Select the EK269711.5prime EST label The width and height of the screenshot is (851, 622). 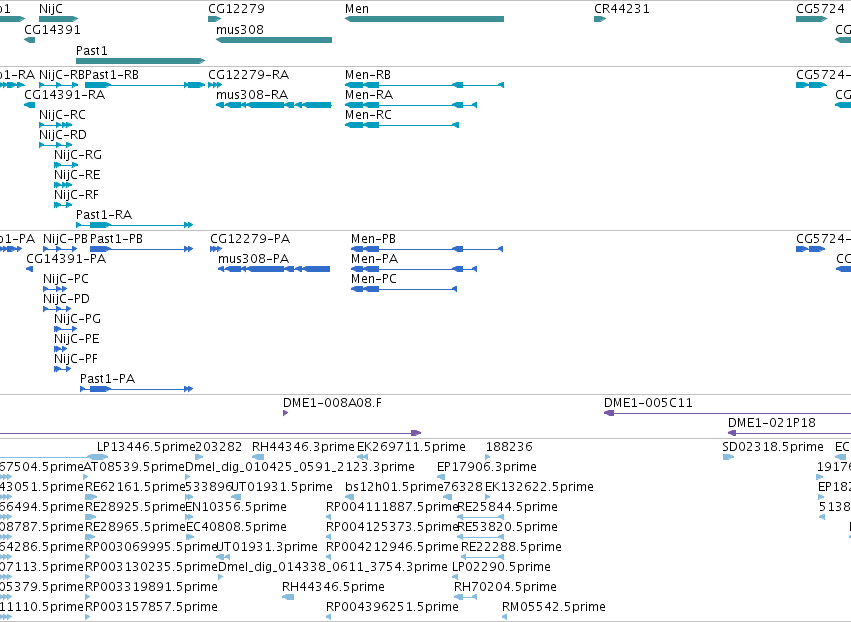[411, 447]
